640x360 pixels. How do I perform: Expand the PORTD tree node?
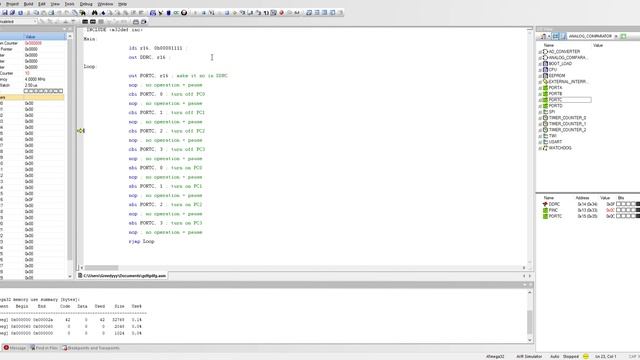point(540,106)
